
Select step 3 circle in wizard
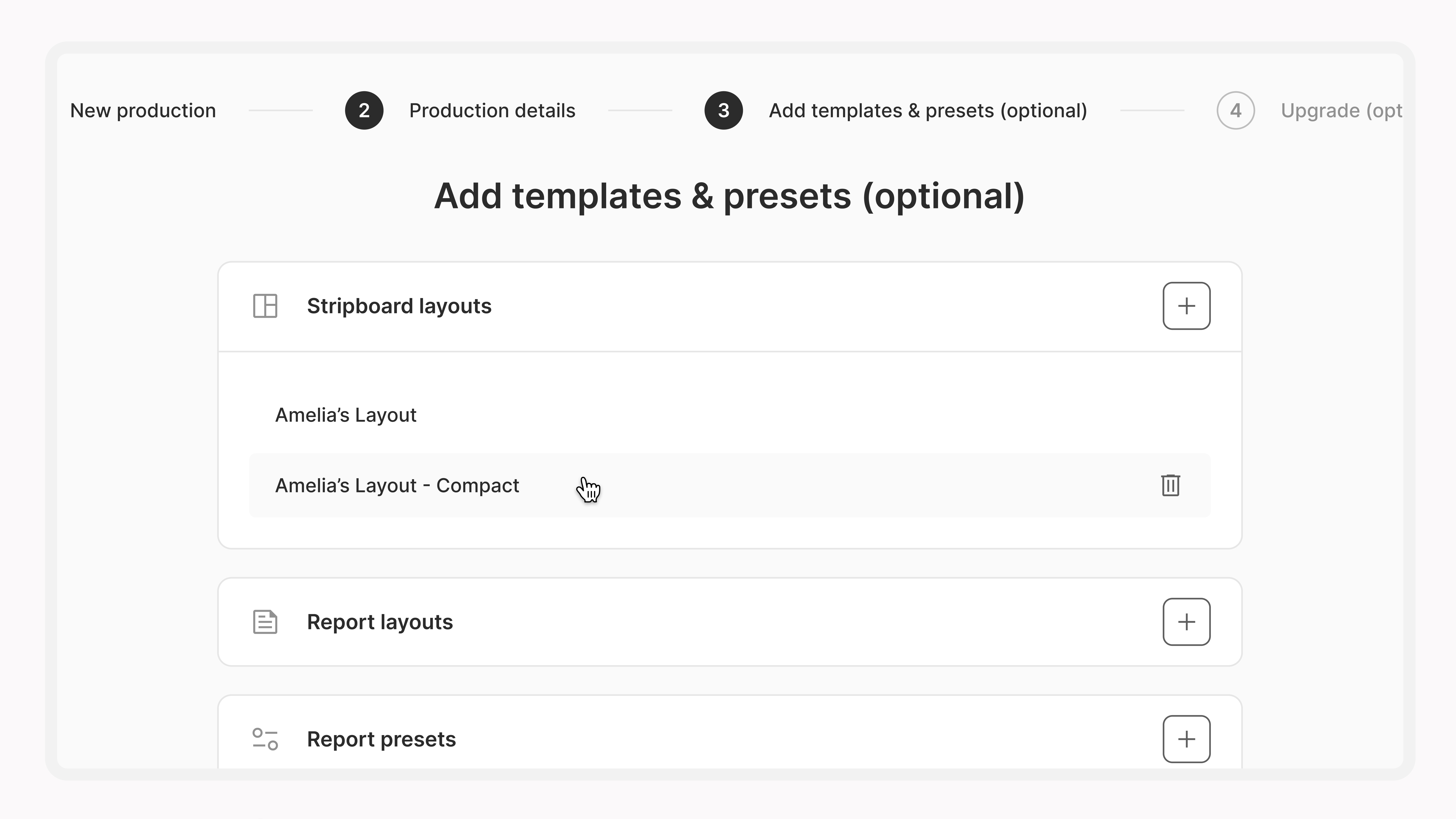(x=723, y=110)
